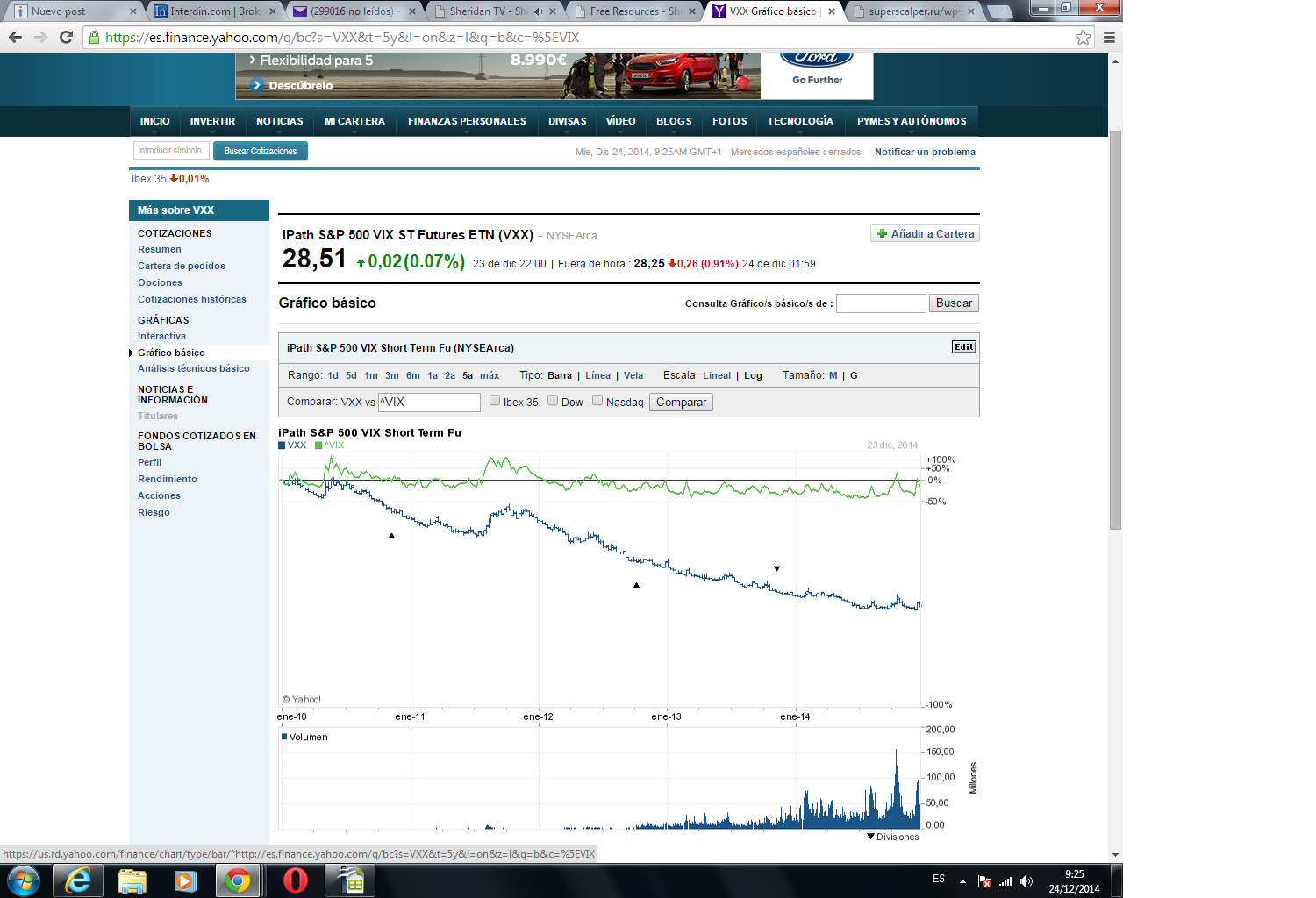The image size is (1316, 898).
Task: Check the Nasdaq comparison checkbox
Action: click(597, 401)
